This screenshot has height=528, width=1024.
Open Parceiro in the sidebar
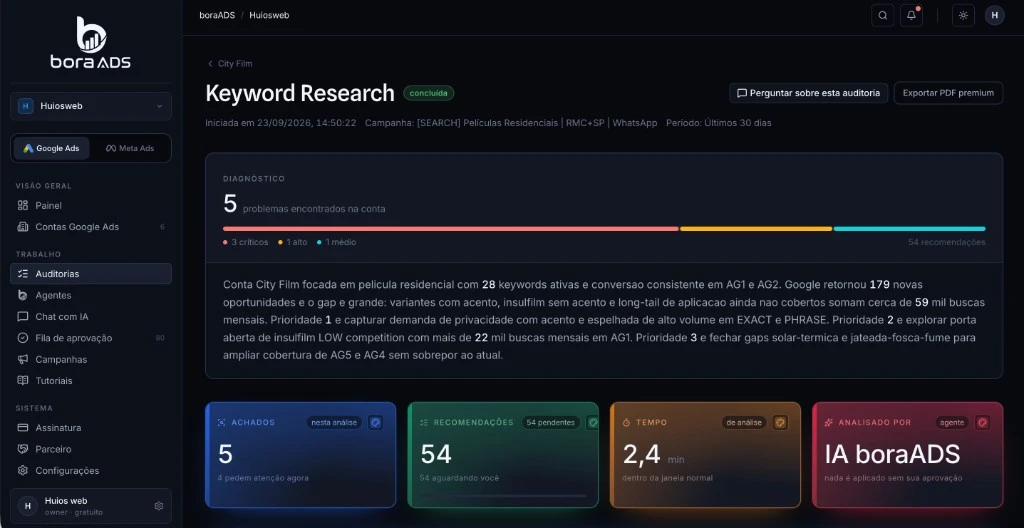(x=91, y=450)
